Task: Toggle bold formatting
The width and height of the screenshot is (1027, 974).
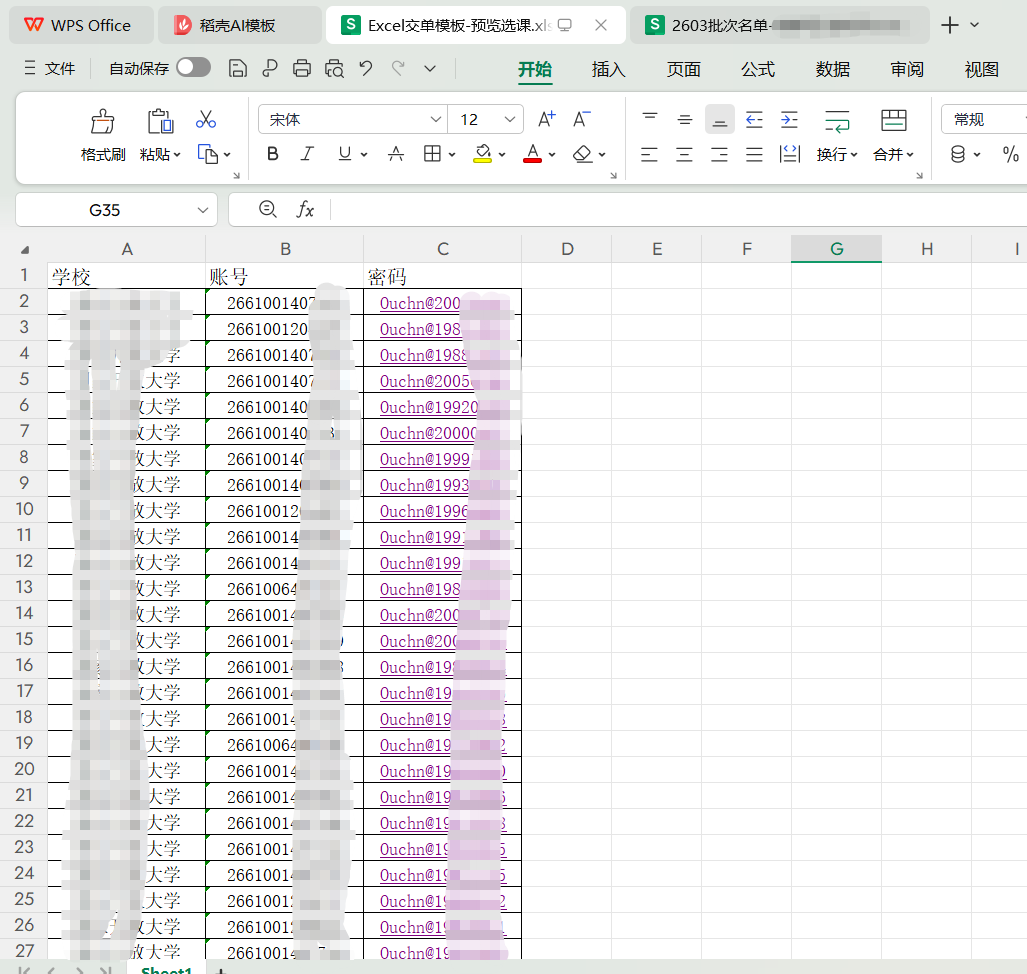Action: 273,154
